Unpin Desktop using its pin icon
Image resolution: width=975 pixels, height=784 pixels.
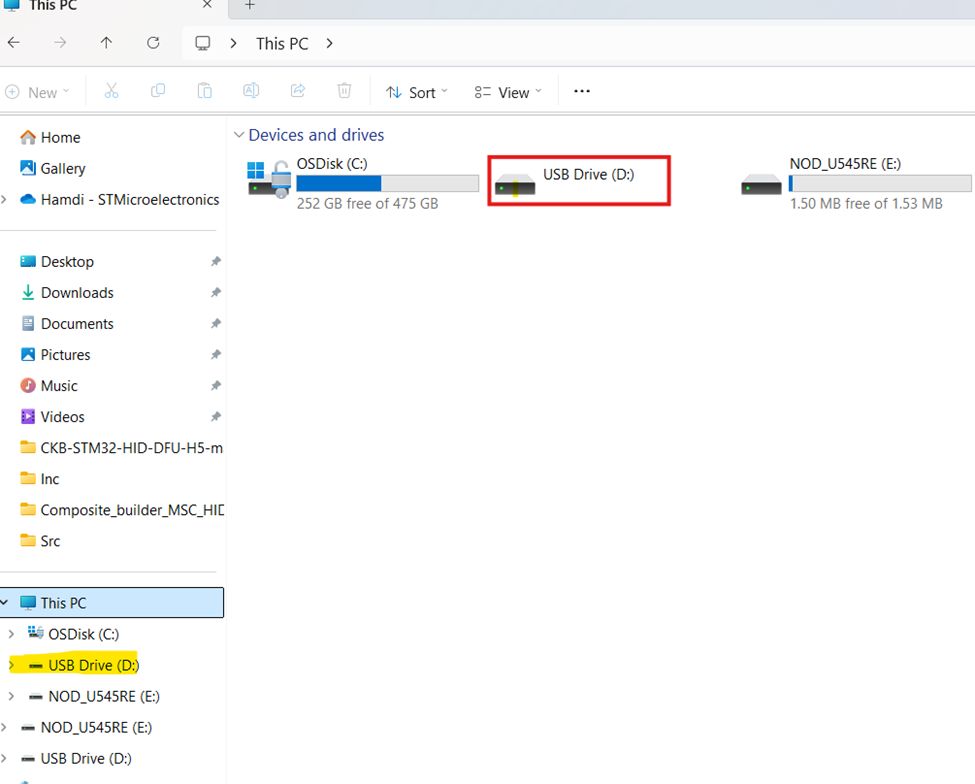[216, 262]
